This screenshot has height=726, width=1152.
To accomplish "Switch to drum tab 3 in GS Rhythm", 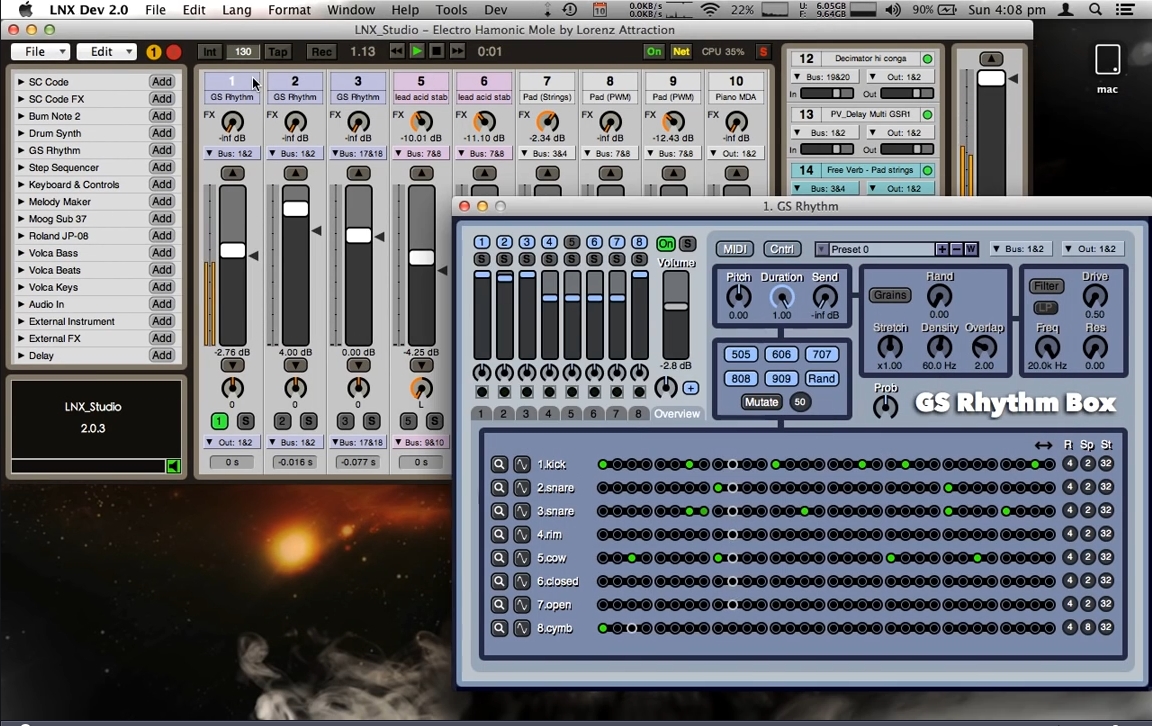I will pos(525,414).
